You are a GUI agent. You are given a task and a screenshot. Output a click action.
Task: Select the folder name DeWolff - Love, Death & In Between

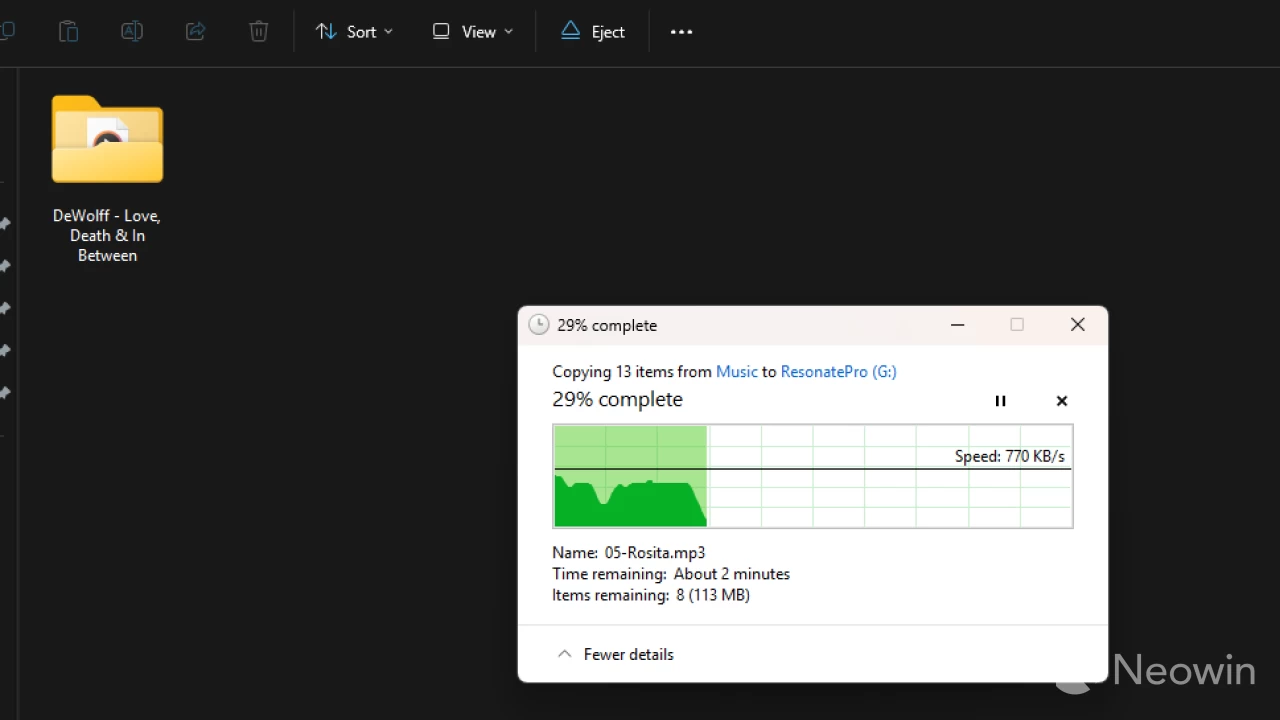pyautogui.click(x=107, y=236)
